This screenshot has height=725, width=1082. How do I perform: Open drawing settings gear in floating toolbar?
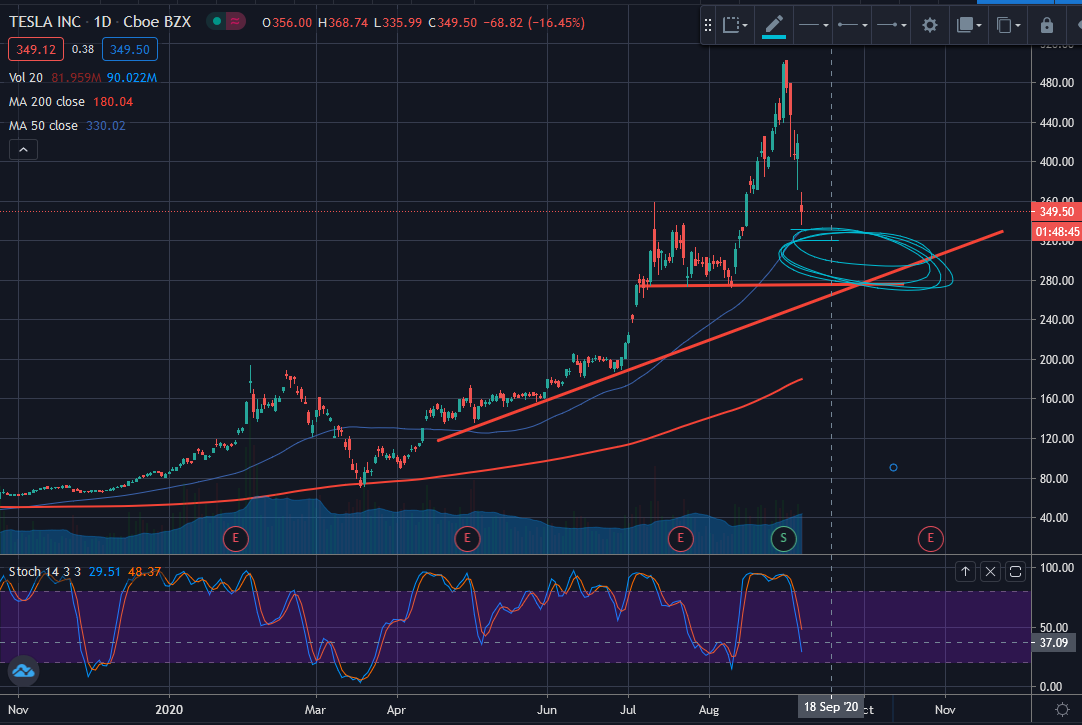930,25
